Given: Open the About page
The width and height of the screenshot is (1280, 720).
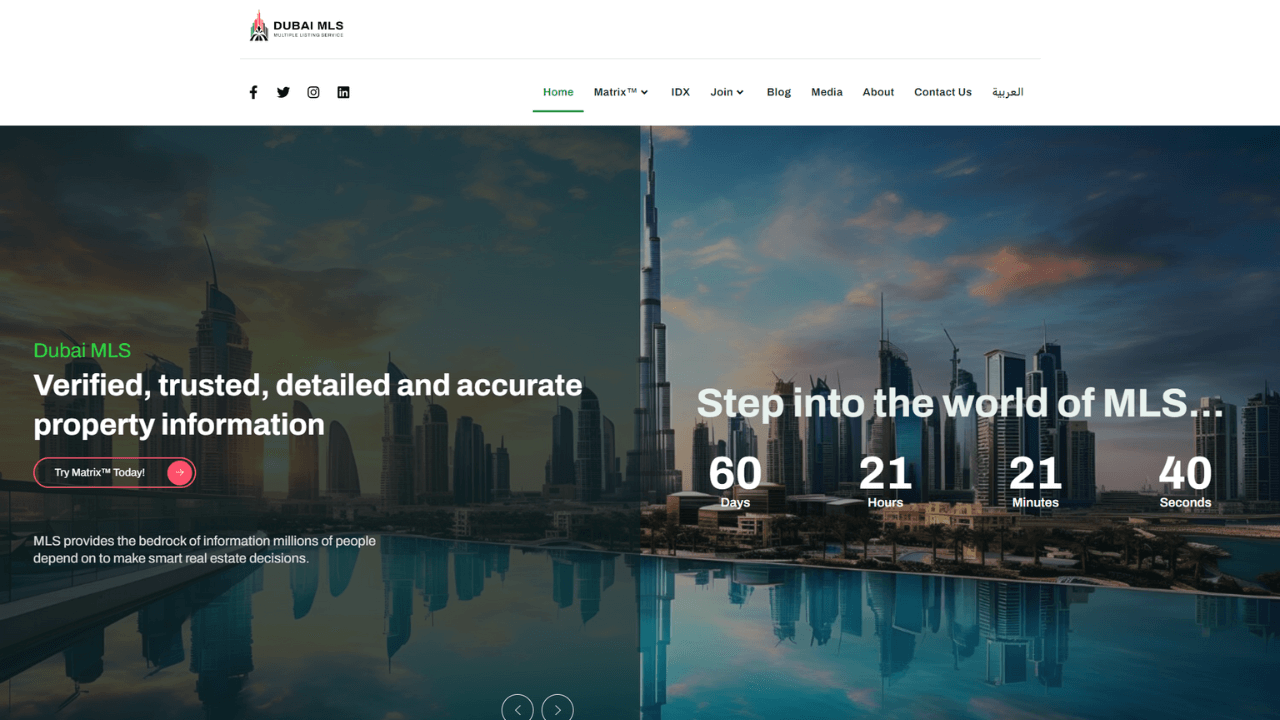Looking at the screenshot, I should tap(878, 92).
